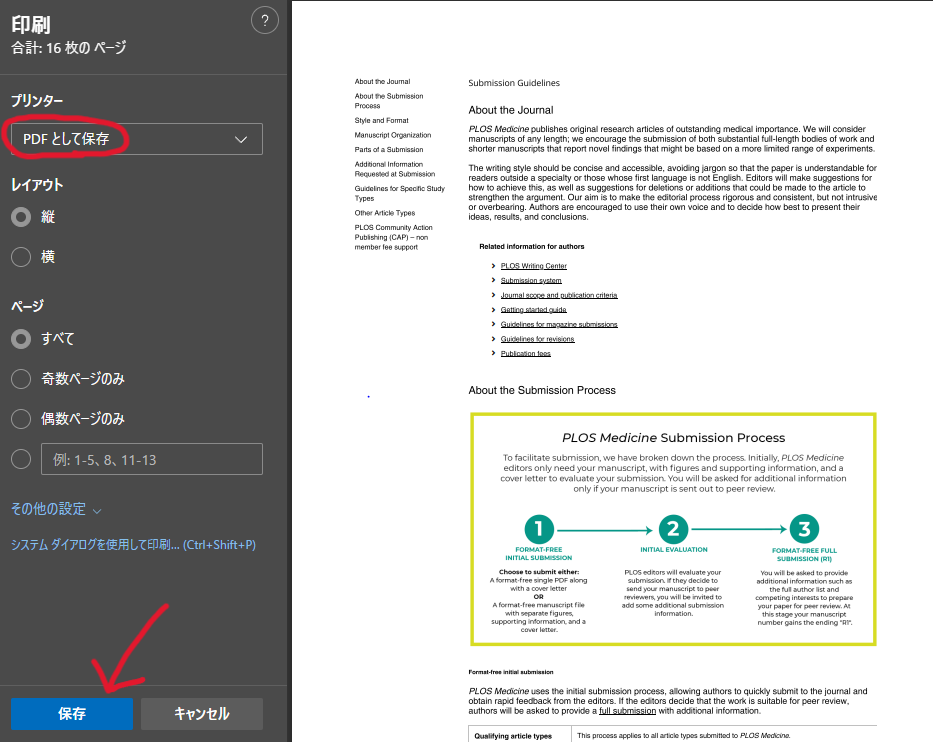Open the print help question mark icon
The width and height of the screenshot is (933, 742).
click(x=265, y=21)
